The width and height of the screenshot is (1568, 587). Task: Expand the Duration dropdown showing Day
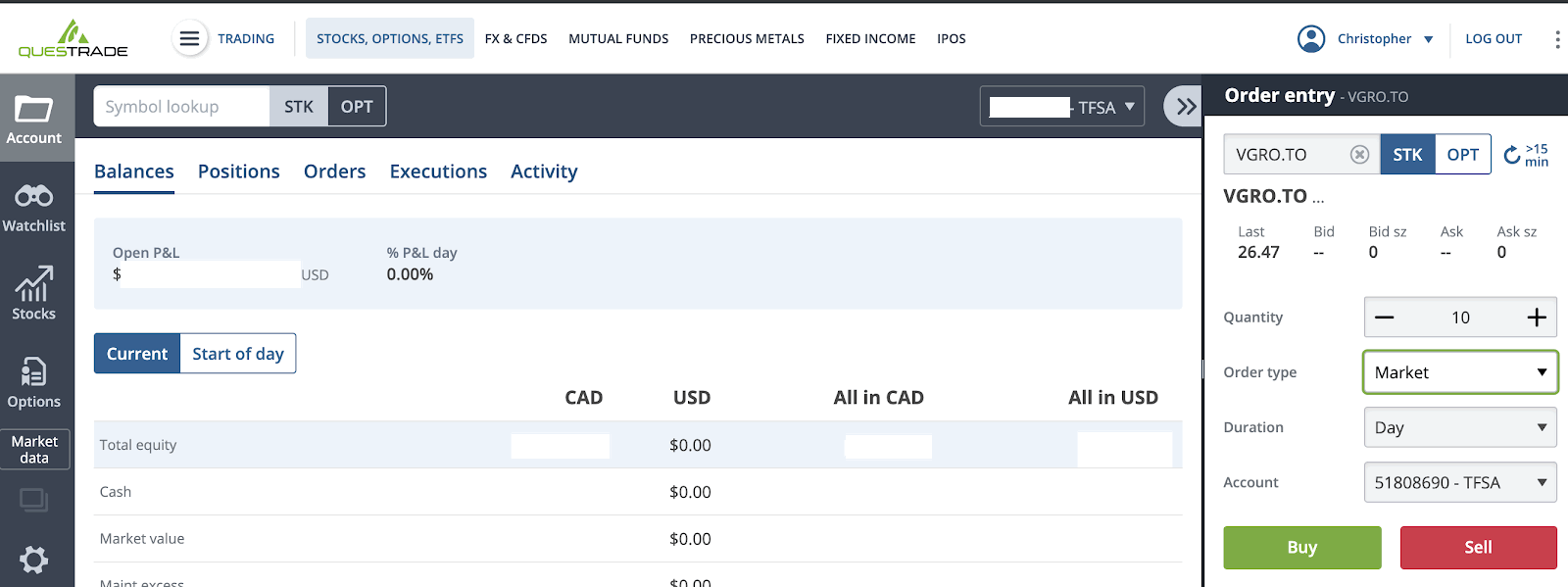point(1459,427)
